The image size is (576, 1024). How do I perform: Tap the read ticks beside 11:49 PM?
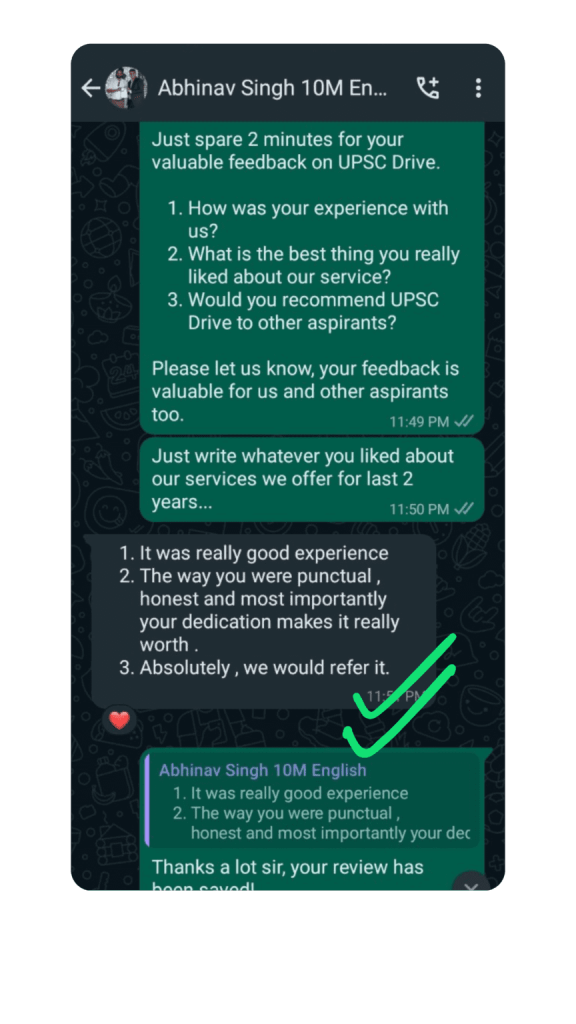[464, 421]
